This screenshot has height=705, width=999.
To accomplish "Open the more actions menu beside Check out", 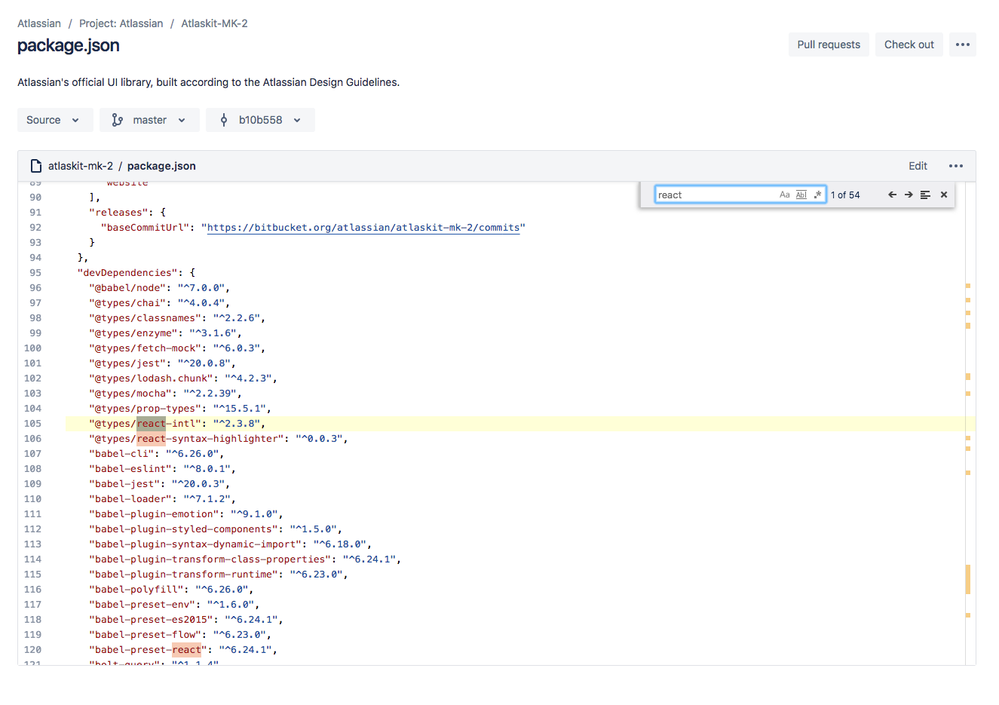I will (x=963, y=45).
